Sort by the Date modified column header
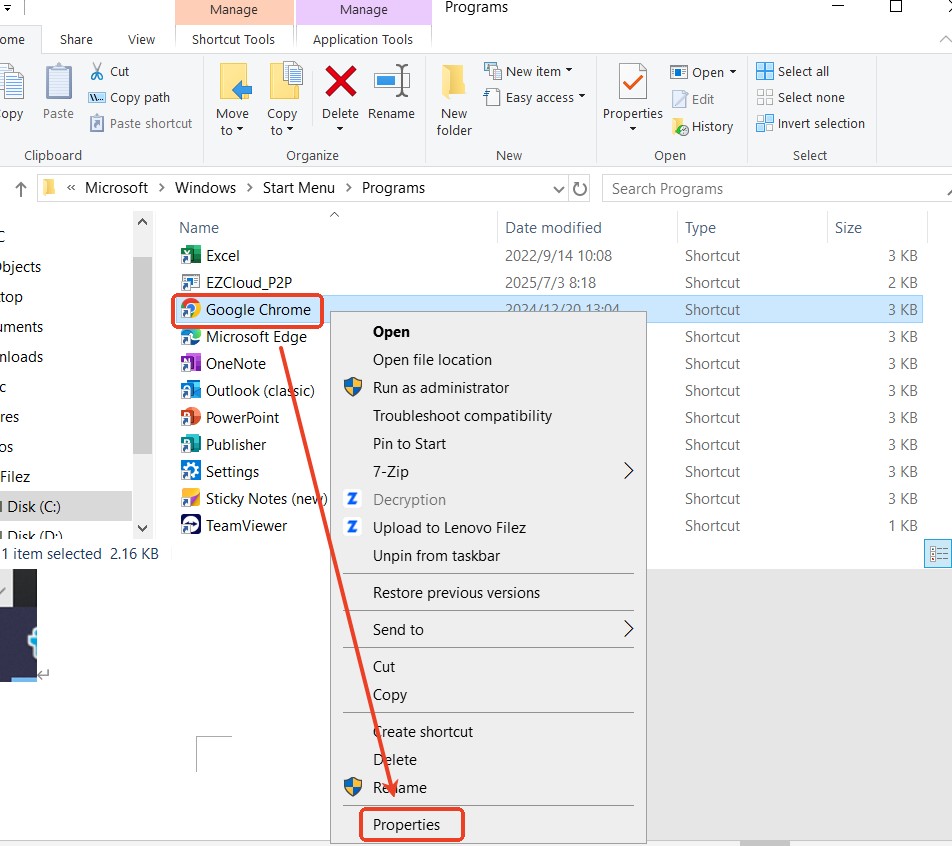This screenshot has height=846, width=952. click(x=553, y=228)
